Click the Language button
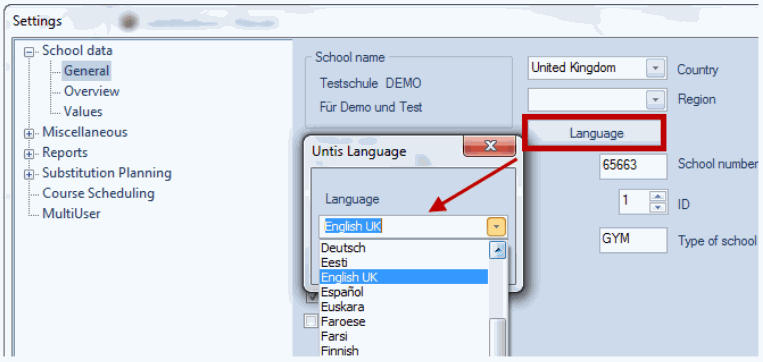The image size is (763, 362). pyautogui.click(x=596, y=133)
